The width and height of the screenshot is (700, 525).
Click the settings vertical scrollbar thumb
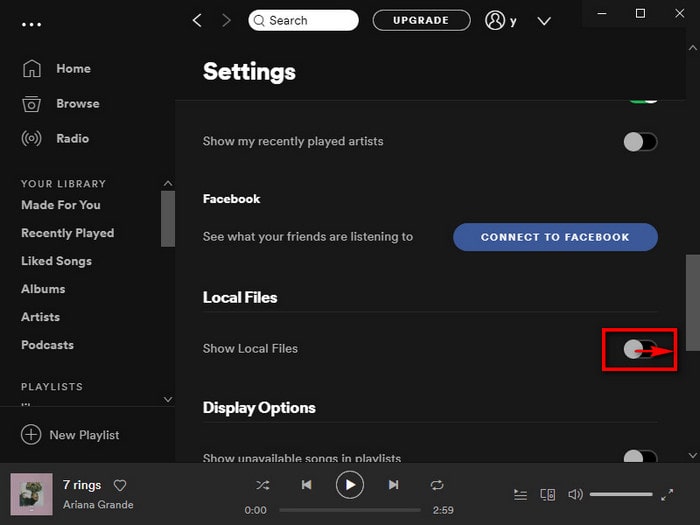pos(693,303)
